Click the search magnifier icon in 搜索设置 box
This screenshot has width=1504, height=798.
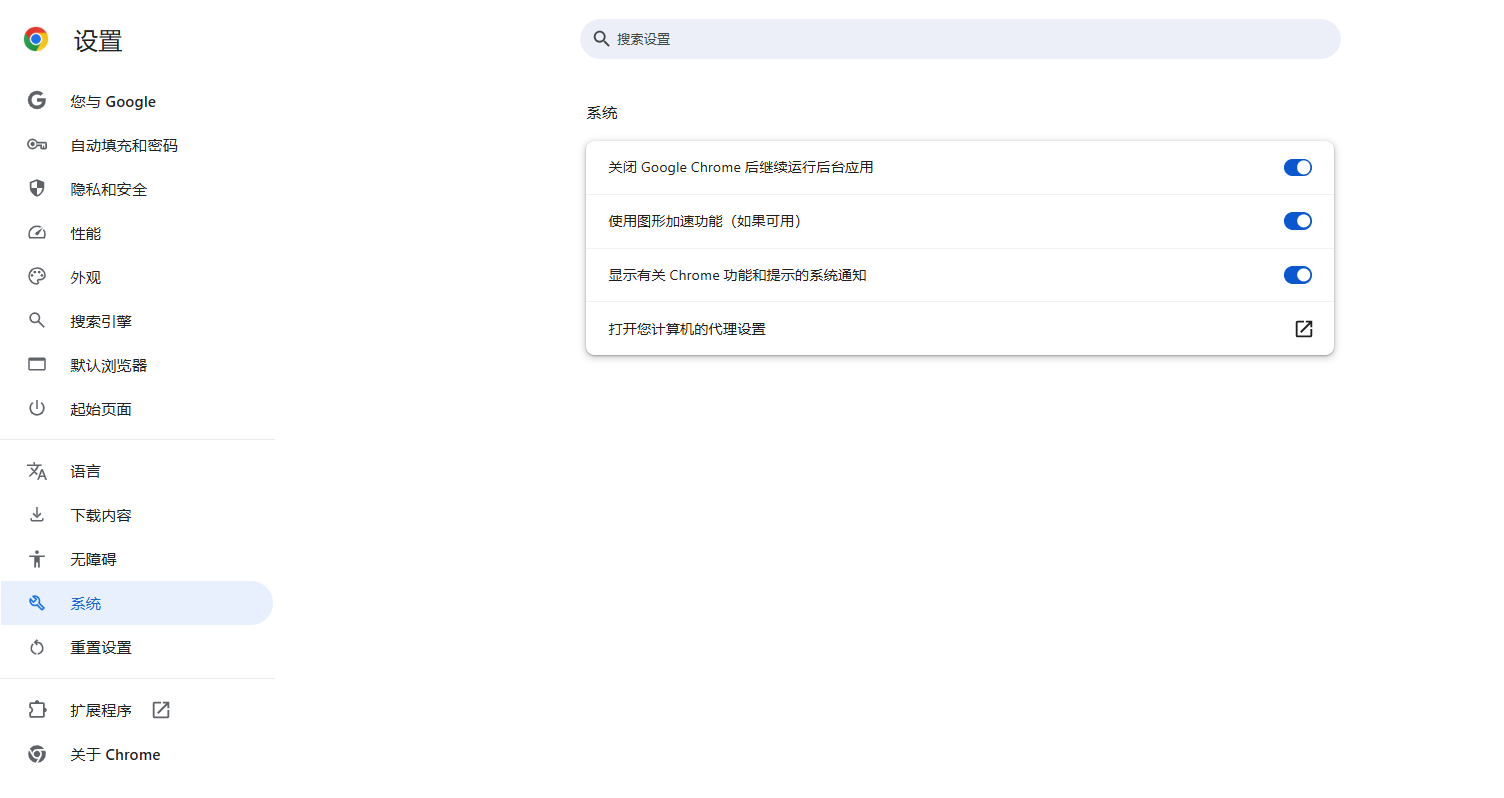(x=601, y=39)
